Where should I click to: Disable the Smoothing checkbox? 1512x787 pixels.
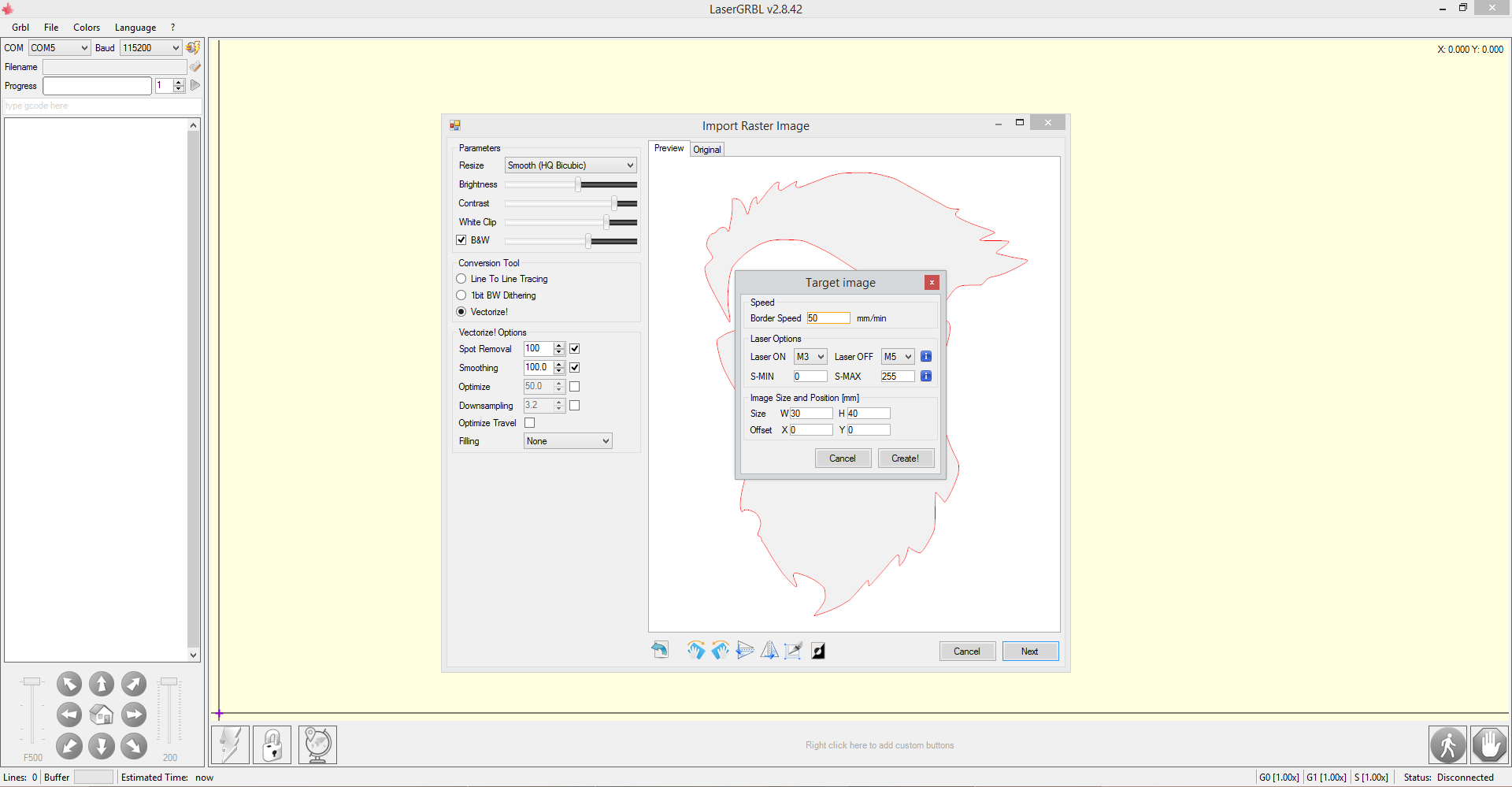point(575,367)
